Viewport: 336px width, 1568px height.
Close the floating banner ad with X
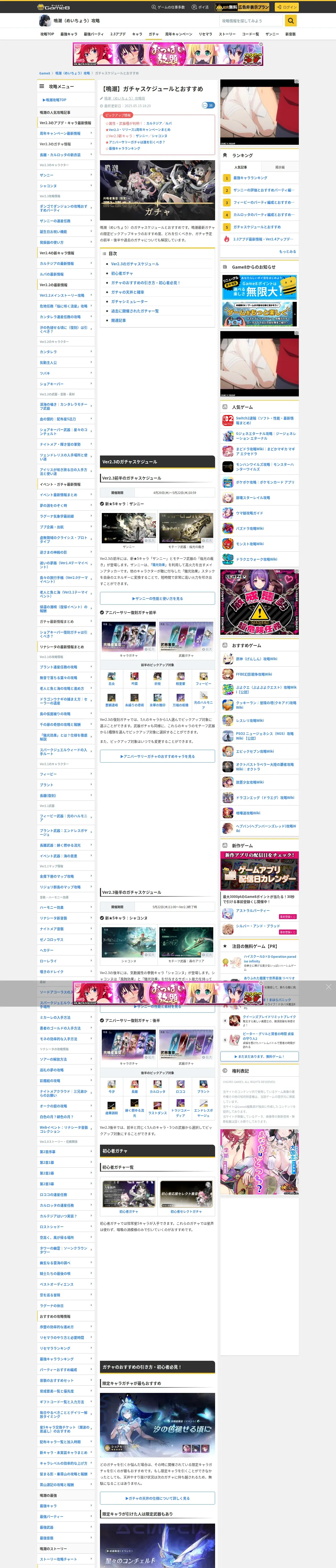tap(328, 987)
